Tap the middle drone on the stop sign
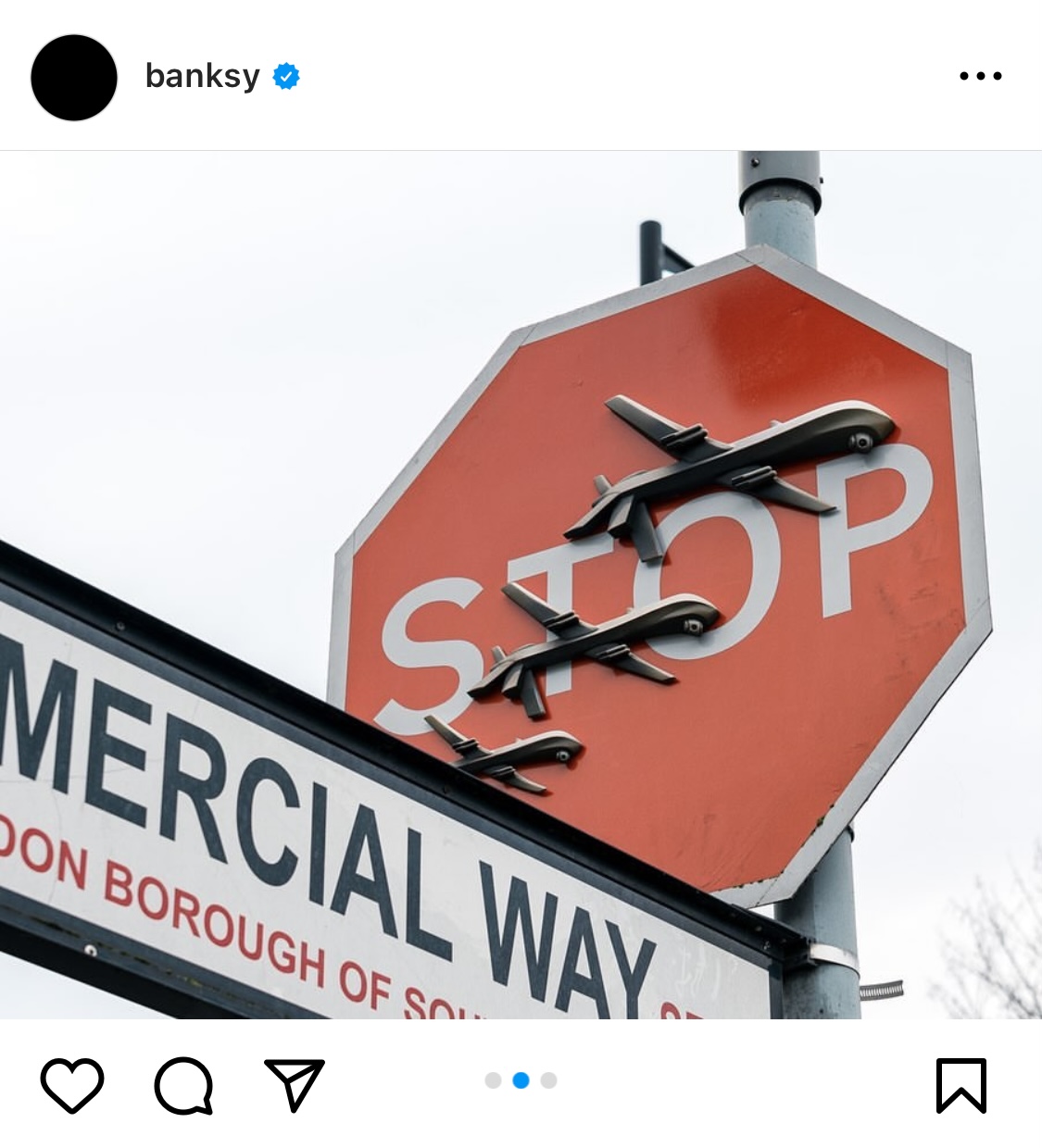Image resolution: width=1042 pixels, height=1148 pixels. [x=593, y=643]
